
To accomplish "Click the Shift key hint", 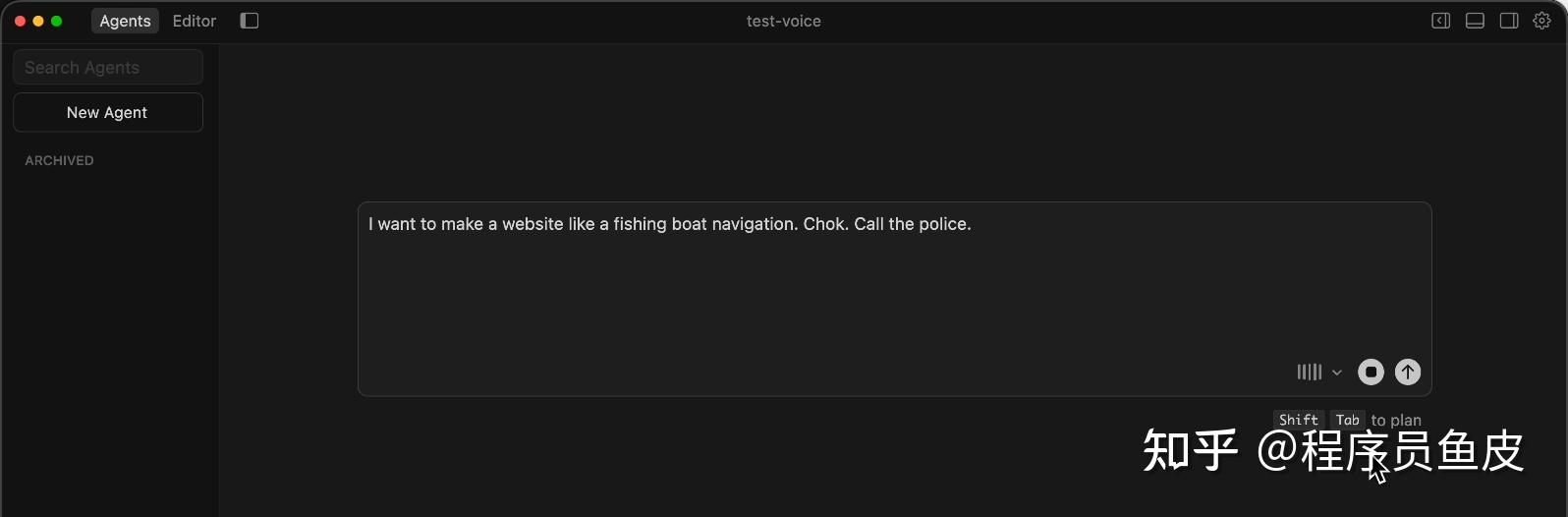I will coord(1298,420).
